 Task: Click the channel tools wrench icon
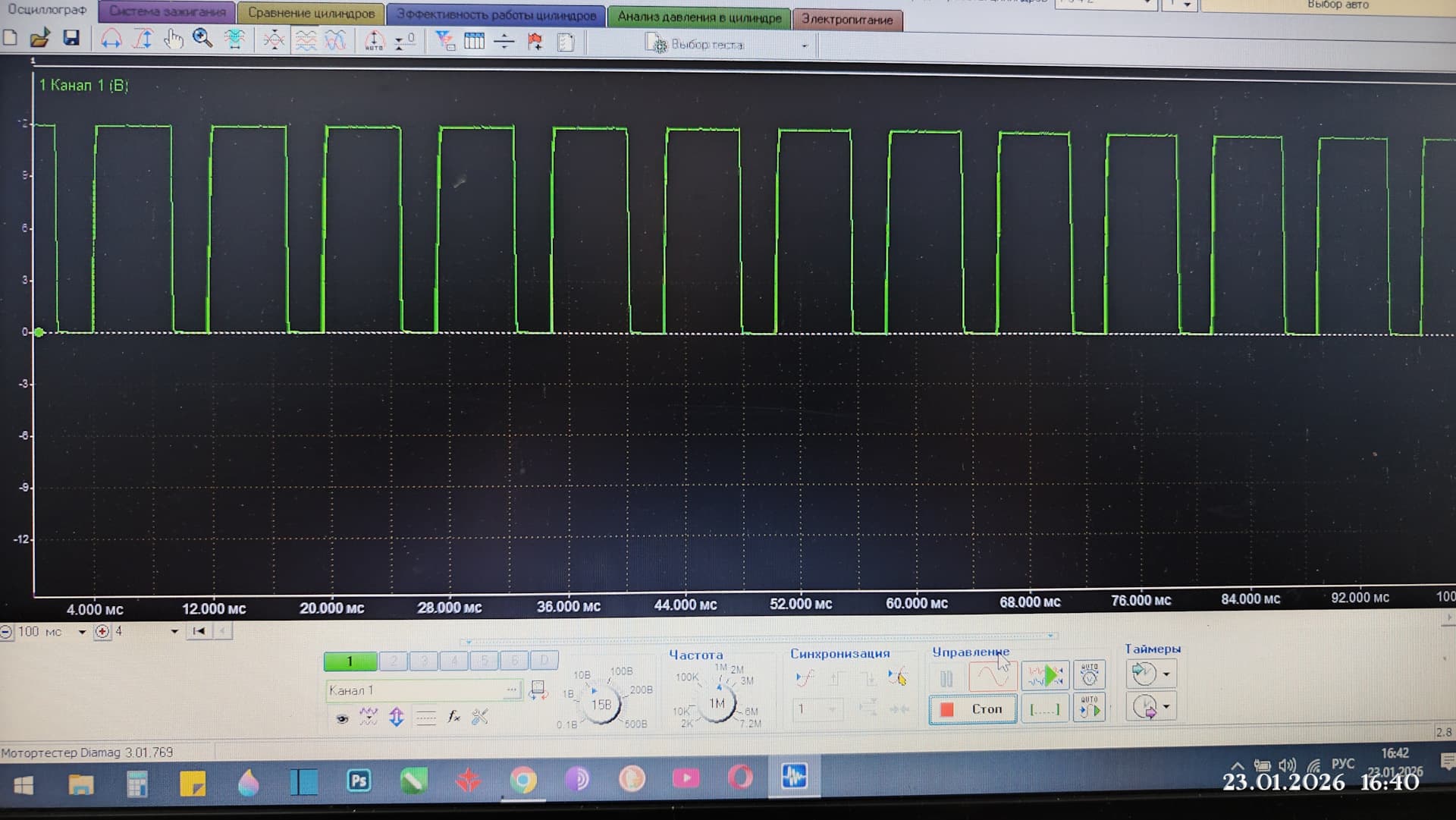(480, 717)
